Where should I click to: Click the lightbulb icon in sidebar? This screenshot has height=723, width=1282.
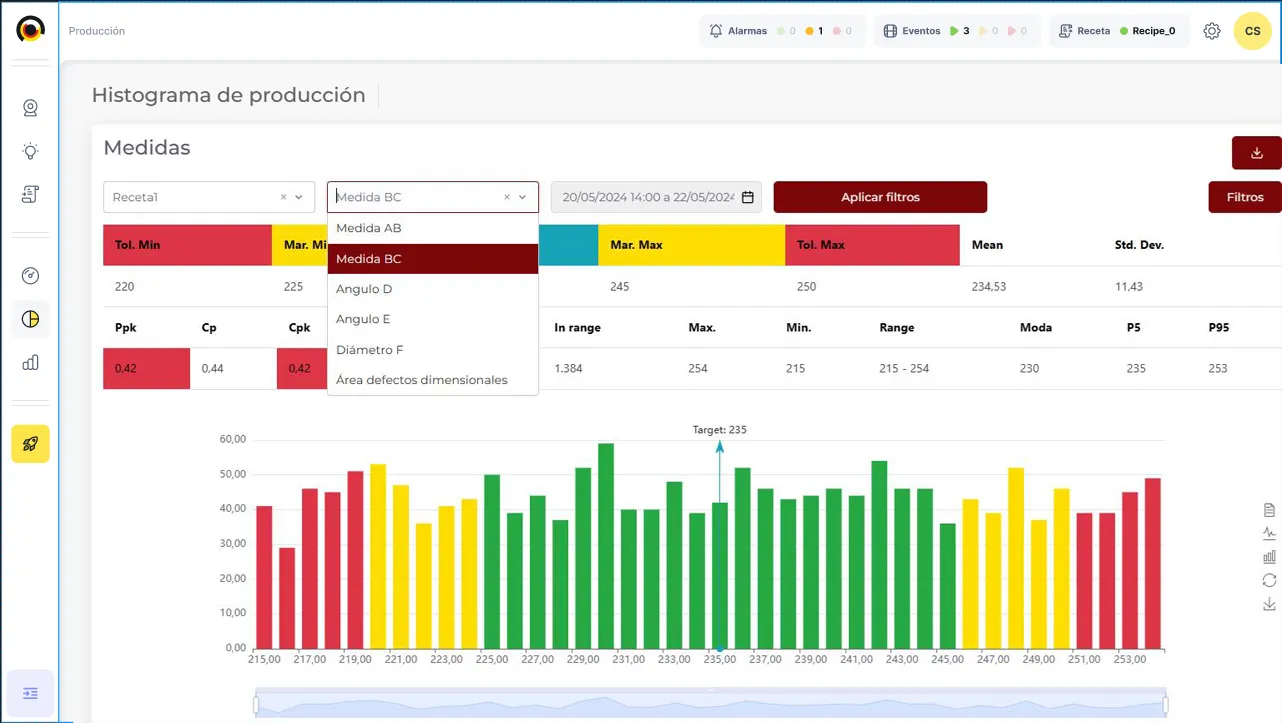[x=30, y=151]
